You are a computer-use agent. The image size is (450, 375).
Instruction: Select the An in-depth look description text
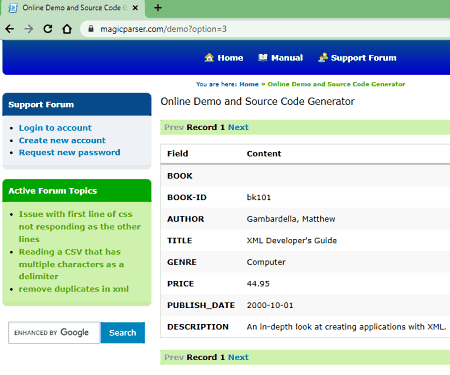click(x=346, y=327)
